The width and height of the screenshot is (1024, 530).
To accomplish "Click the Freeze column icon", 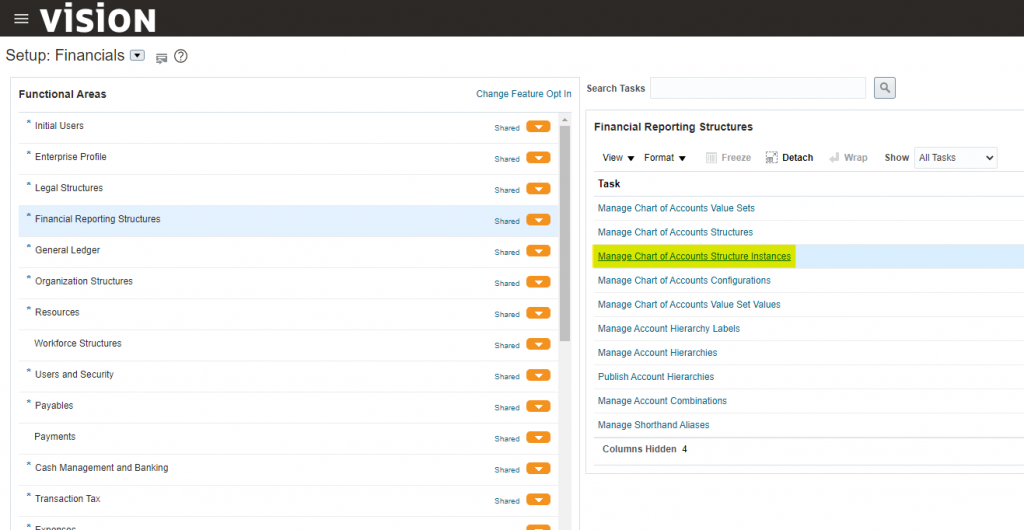I will pos(728,158).
